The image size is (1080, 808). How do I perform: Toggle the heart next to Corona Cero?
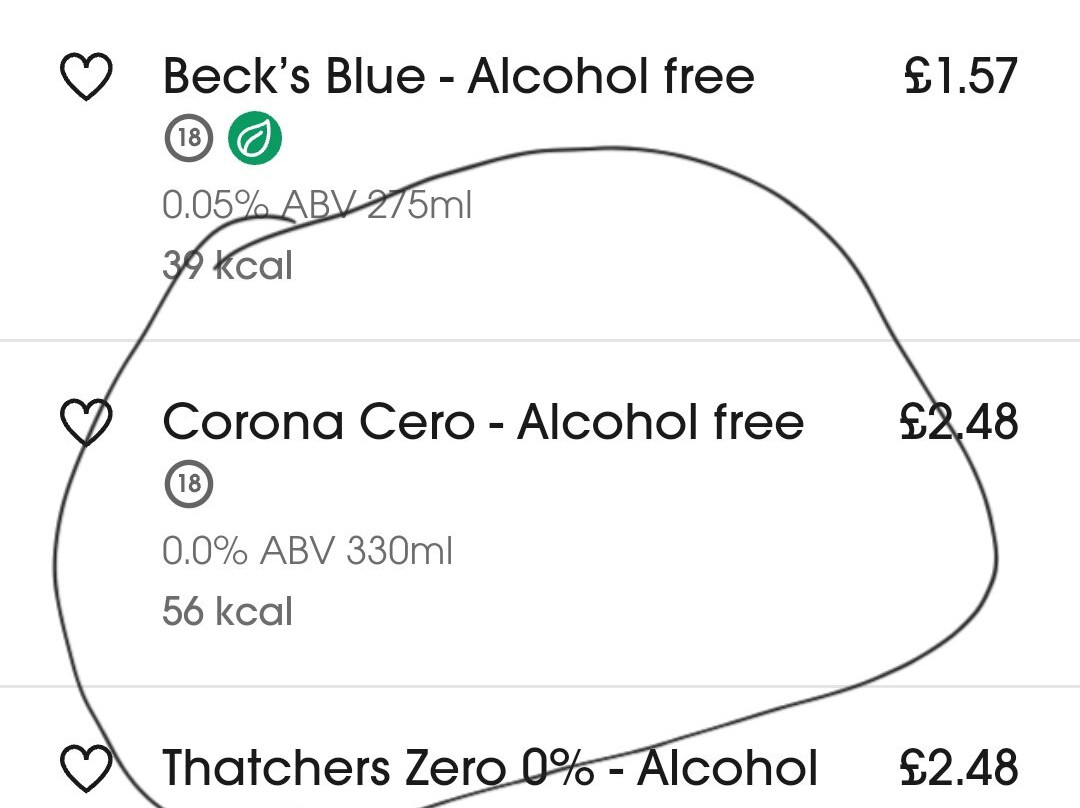tap(86, 422)
